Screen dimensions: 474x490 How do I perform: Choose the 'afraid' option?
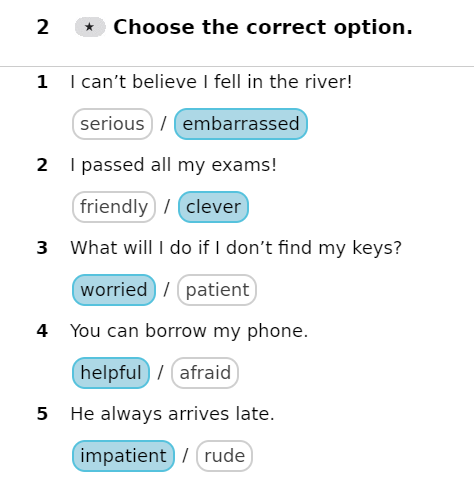point(205,373)
